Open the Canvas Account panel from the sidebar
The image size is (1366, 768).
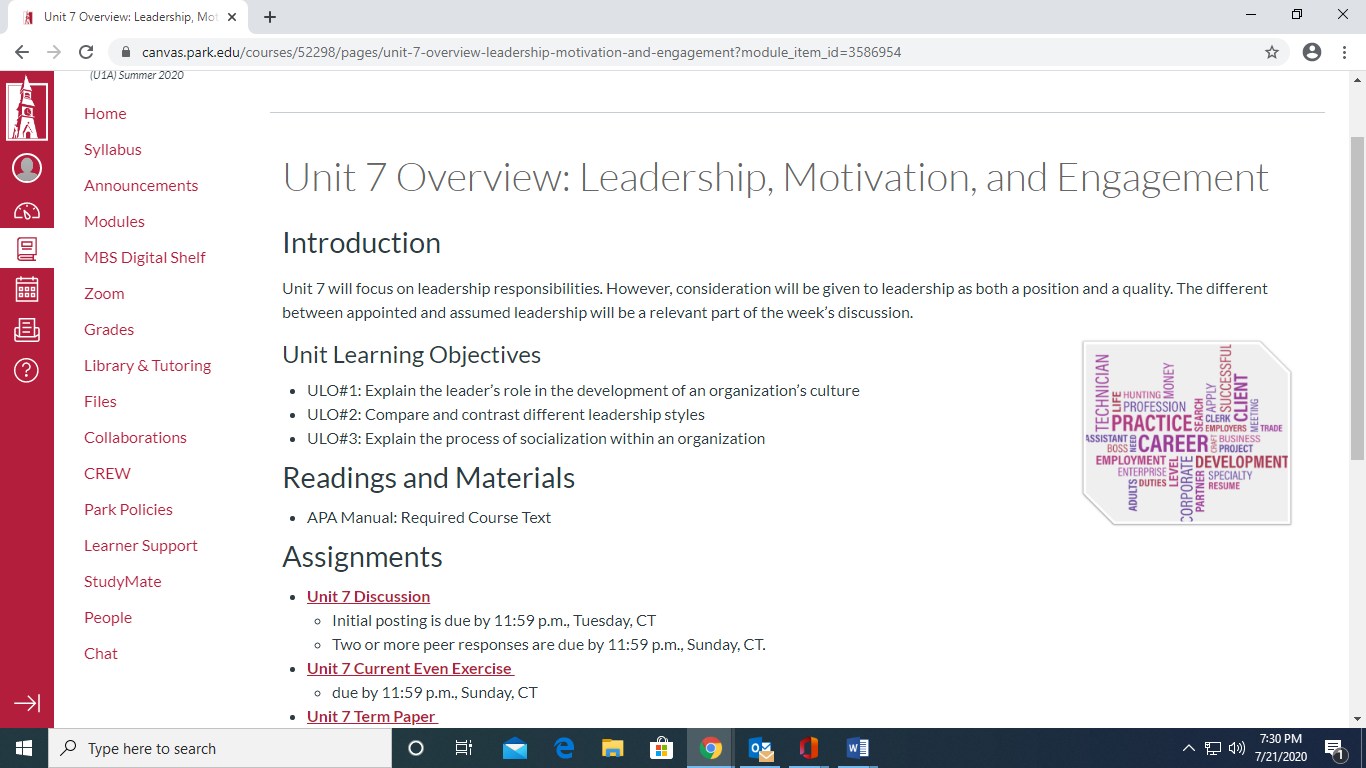tap(27, 168)
